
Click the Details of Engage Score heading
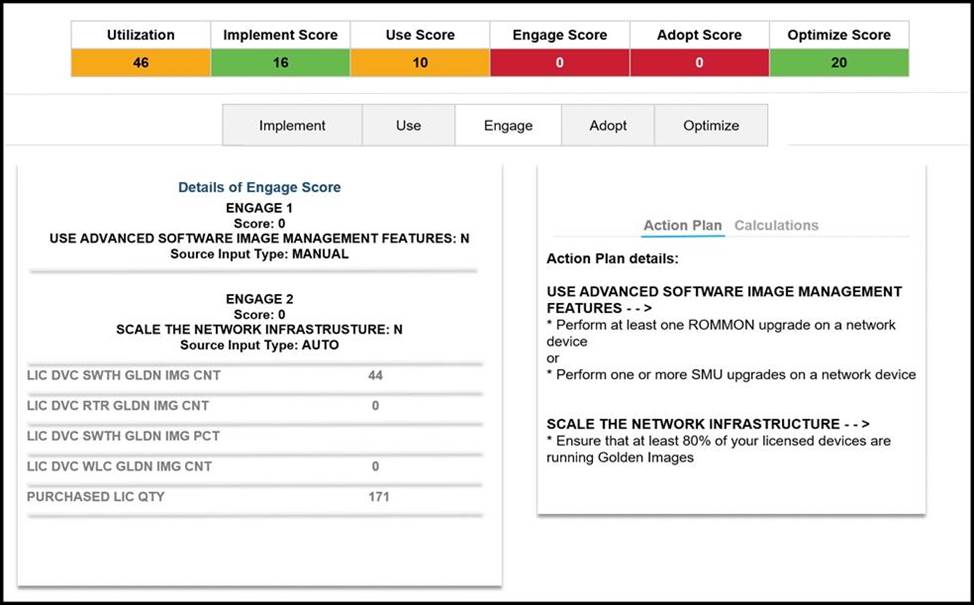(259, 187)
